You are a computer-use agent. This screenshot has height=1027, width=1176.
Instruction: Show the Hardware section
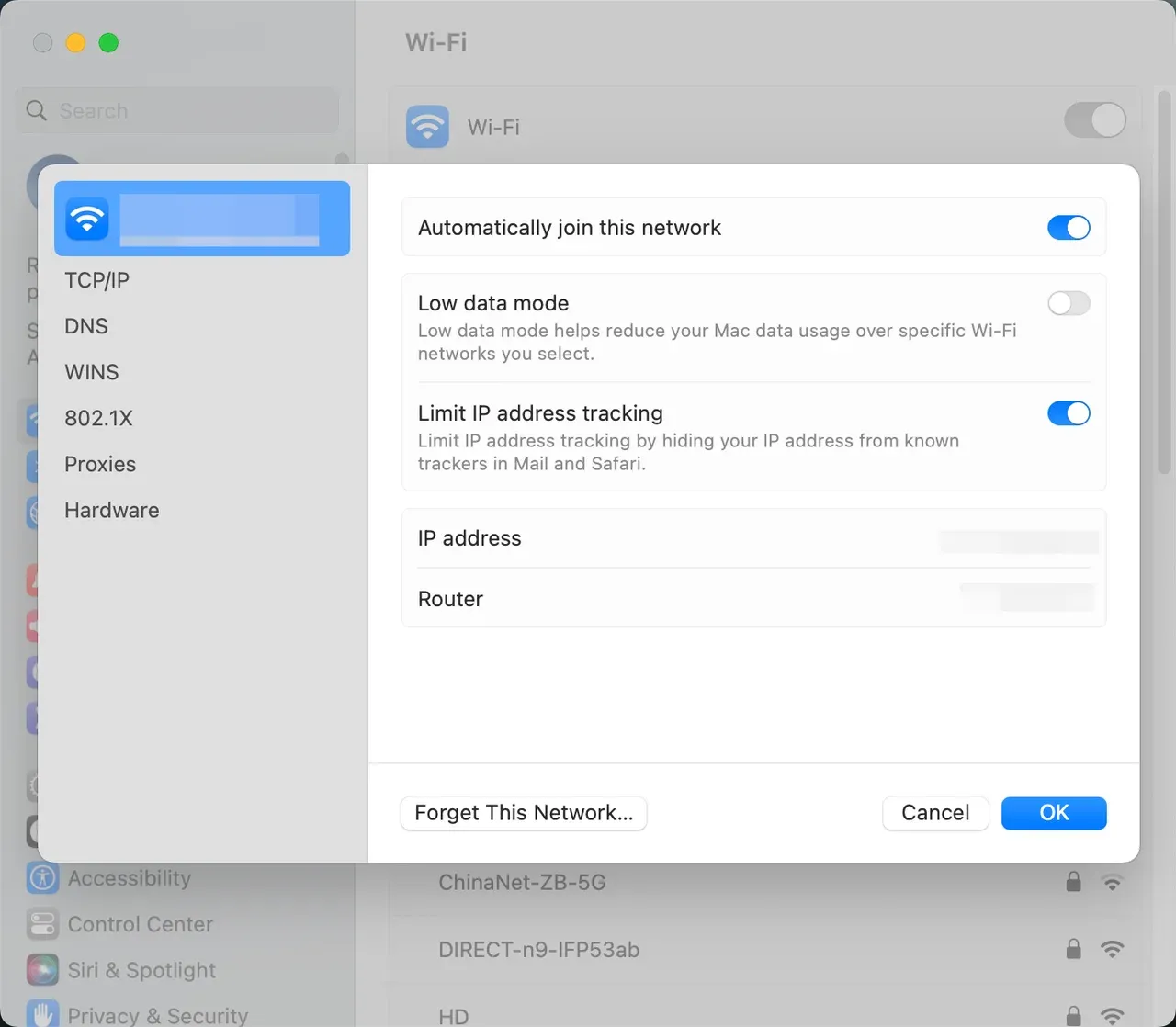coord(111,510)
